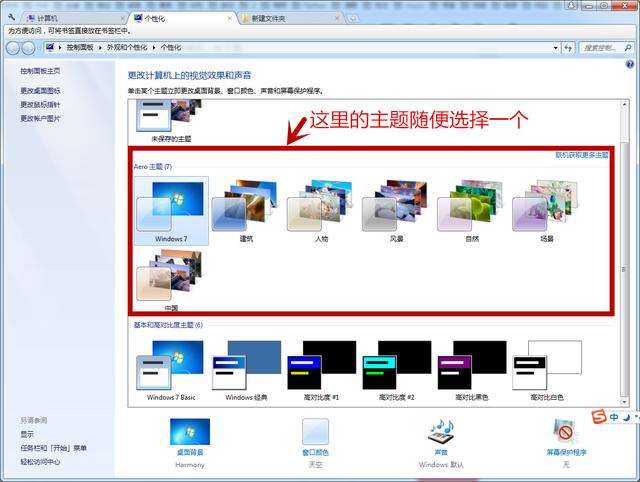Click the 屏幕保护程序 text link
The height and width of the screenshot is (482, 640).
click(x=566, y=453)
